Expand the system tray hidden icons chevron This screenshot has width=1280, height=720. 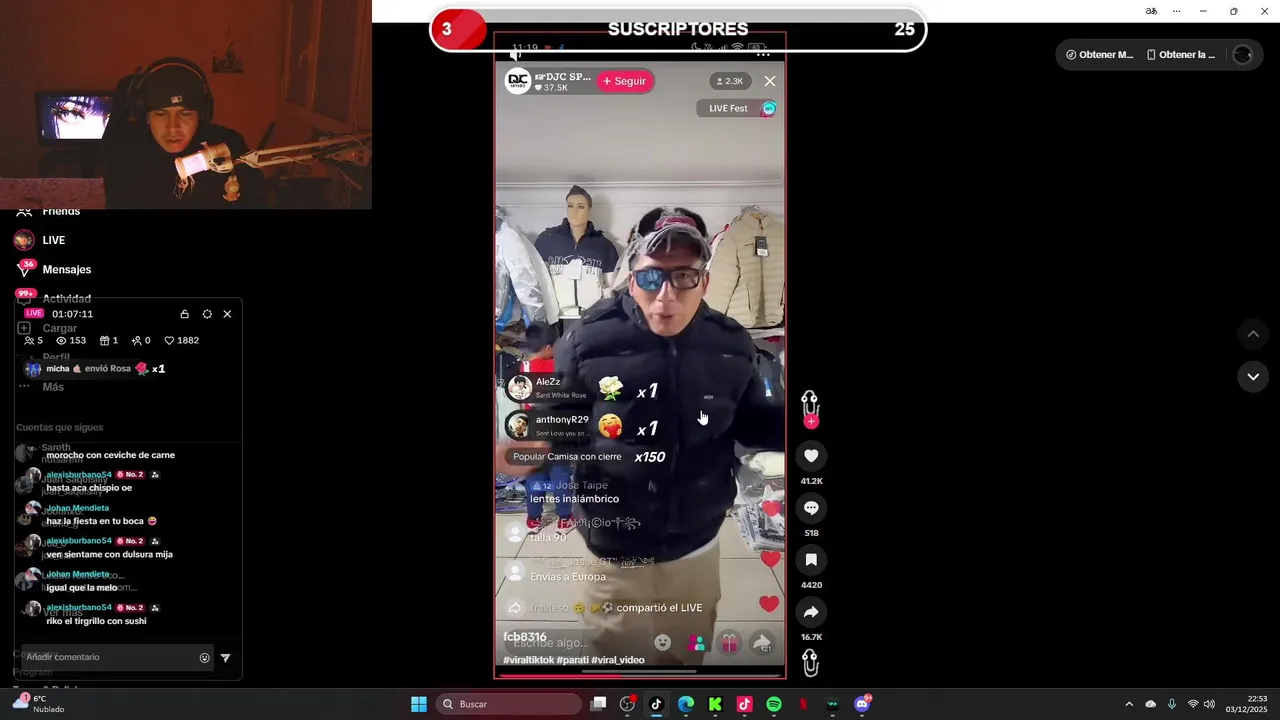[1129, 704]
